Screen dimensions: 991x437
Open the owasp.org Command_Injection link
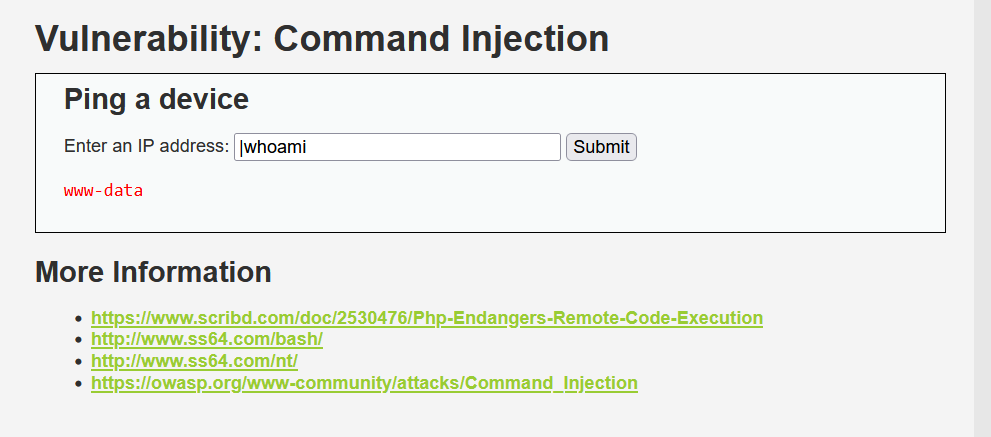tap(364, 383)
